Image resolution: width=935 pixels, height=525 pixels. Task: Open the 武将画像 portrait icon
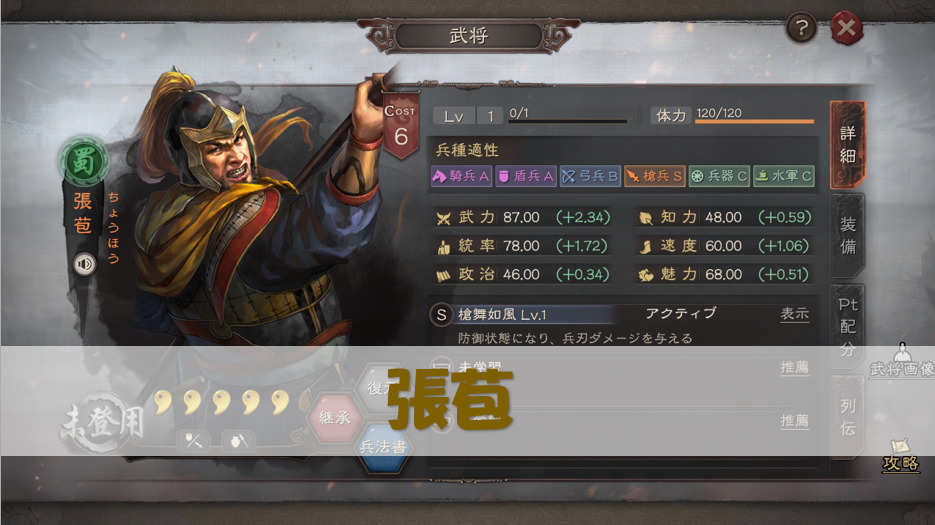click(x=902, y=360)
